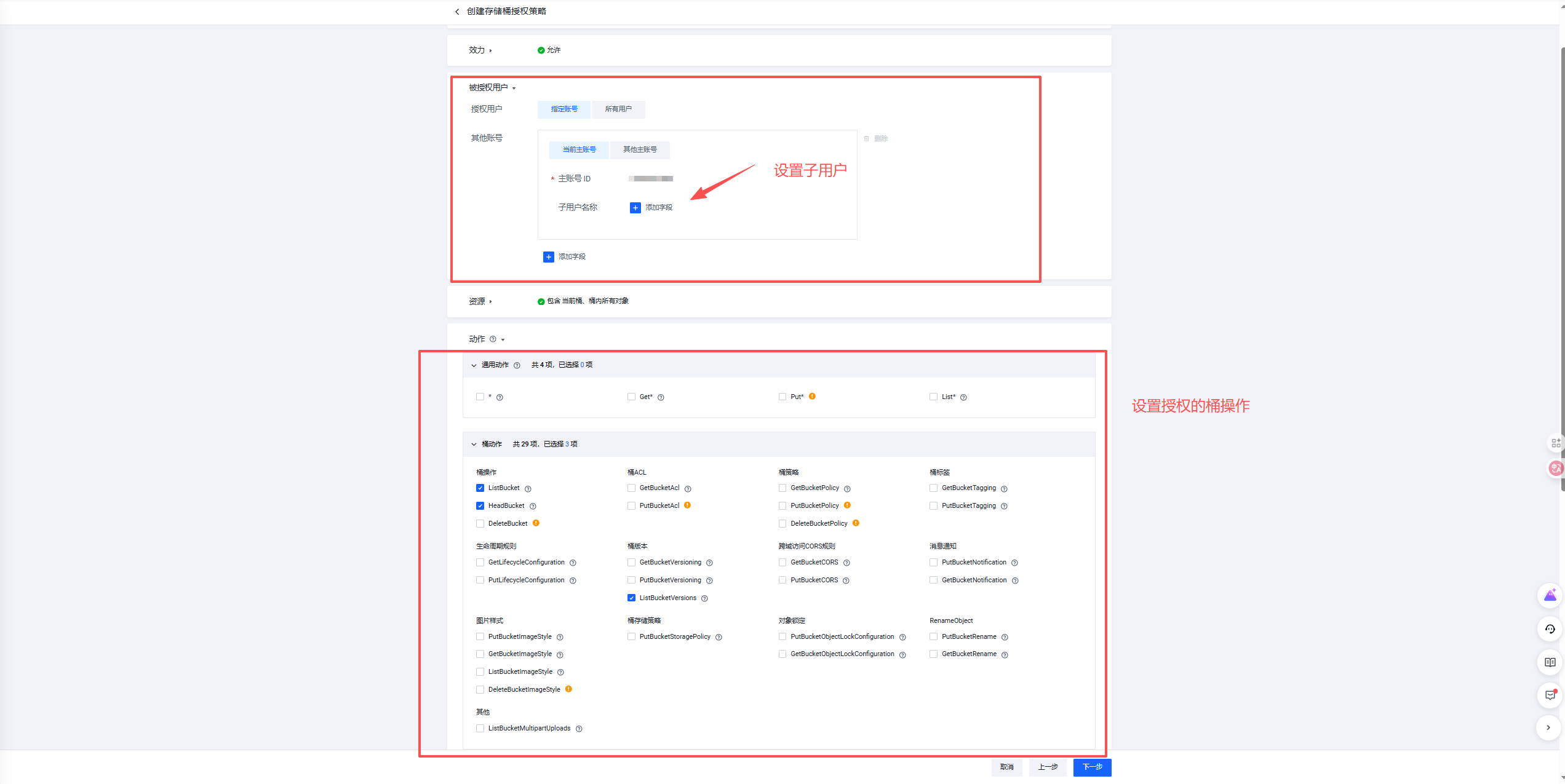The width and height of the screenshot is (1565, 784).
Task: Uncheck the ListBucket checkbox
Action: (480, 488)
